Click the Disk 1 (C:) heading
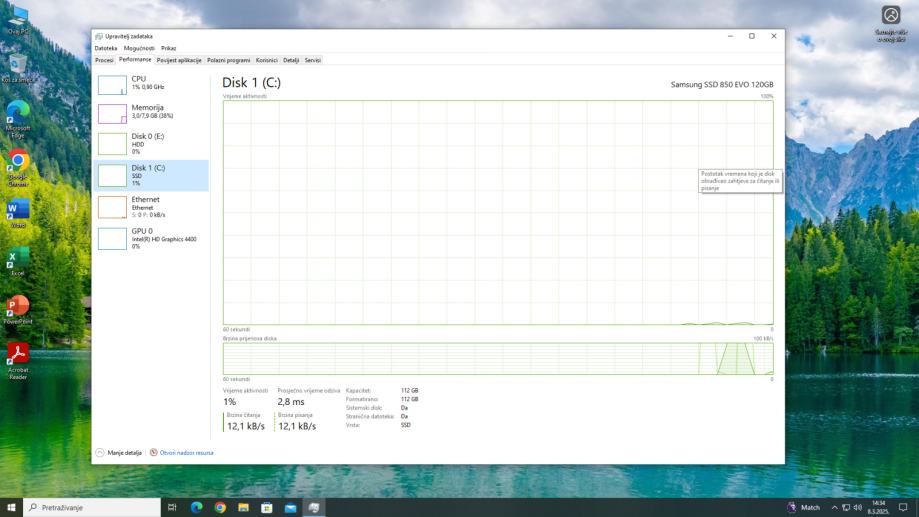Viewport: 919px width, 517px height. pyautogui.click(x=251, y=83)
